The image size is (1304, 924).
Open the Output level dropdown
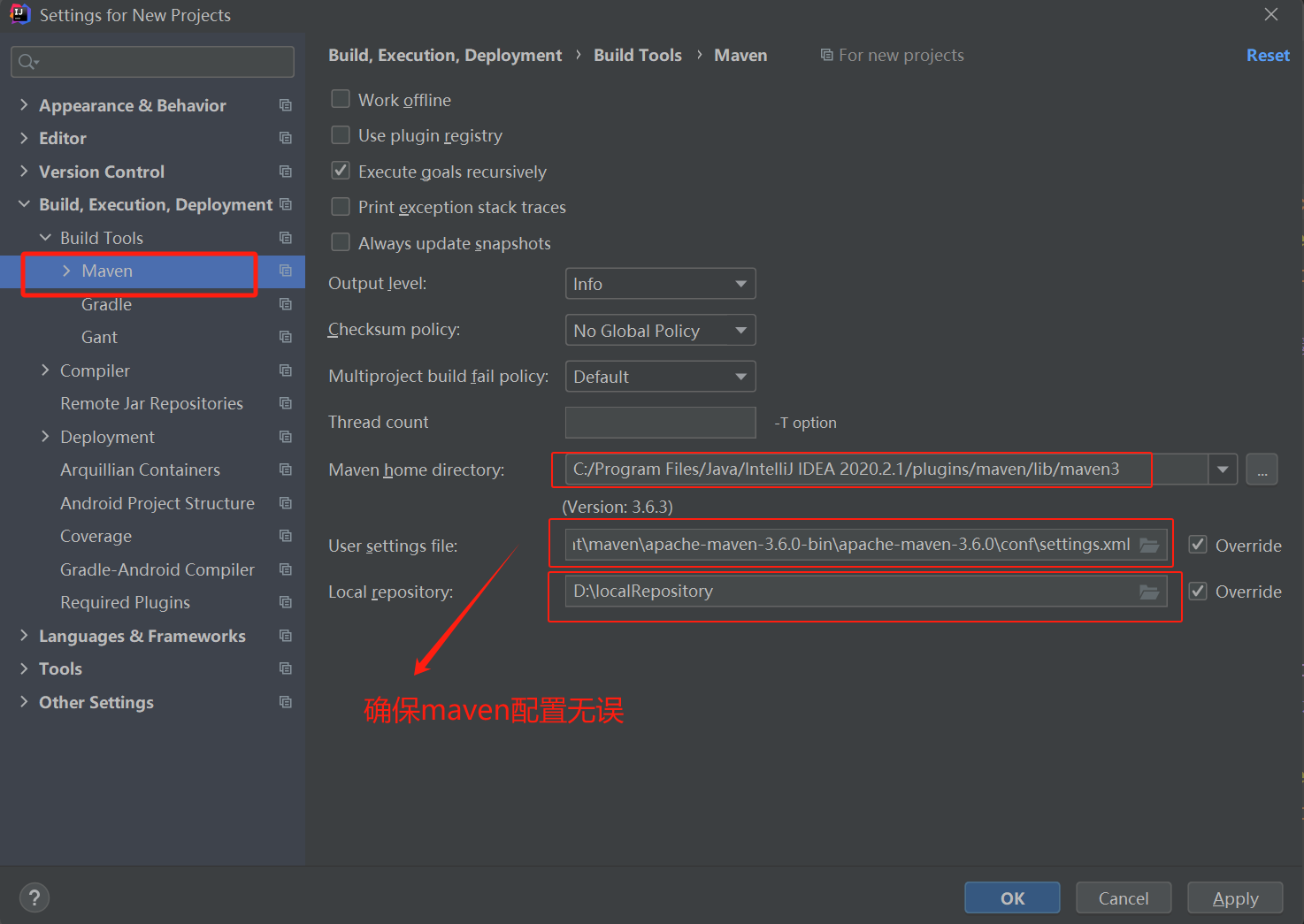660,283
